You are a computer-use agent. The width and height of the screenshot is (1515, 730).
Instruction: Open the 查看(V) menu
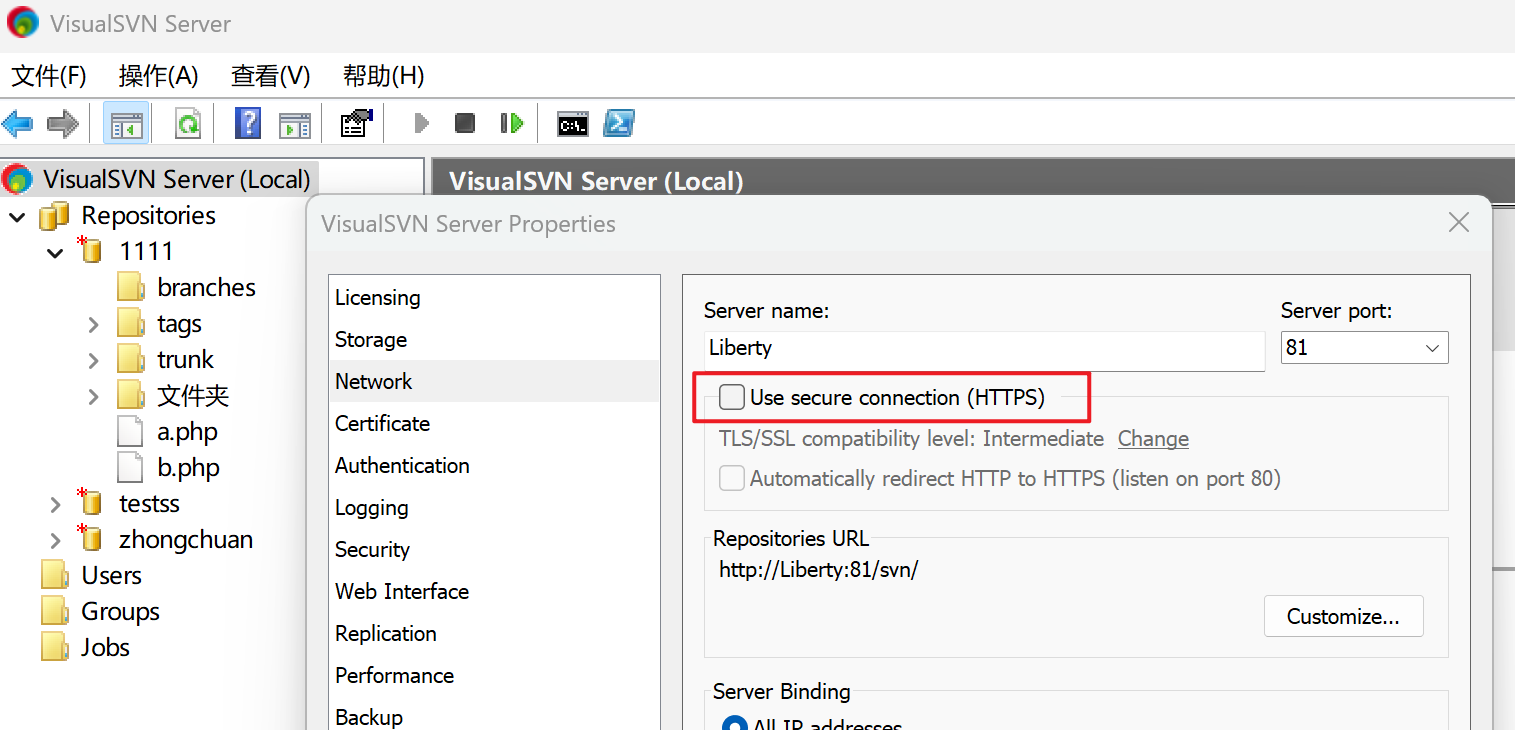(x=270, y=76)
